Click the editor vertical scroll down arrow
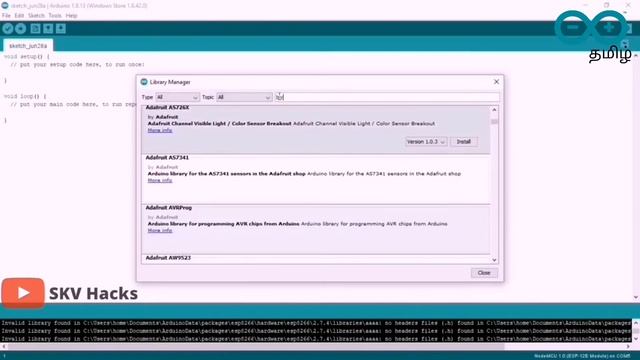The image size is (640, 360). [x=636, y=298]
